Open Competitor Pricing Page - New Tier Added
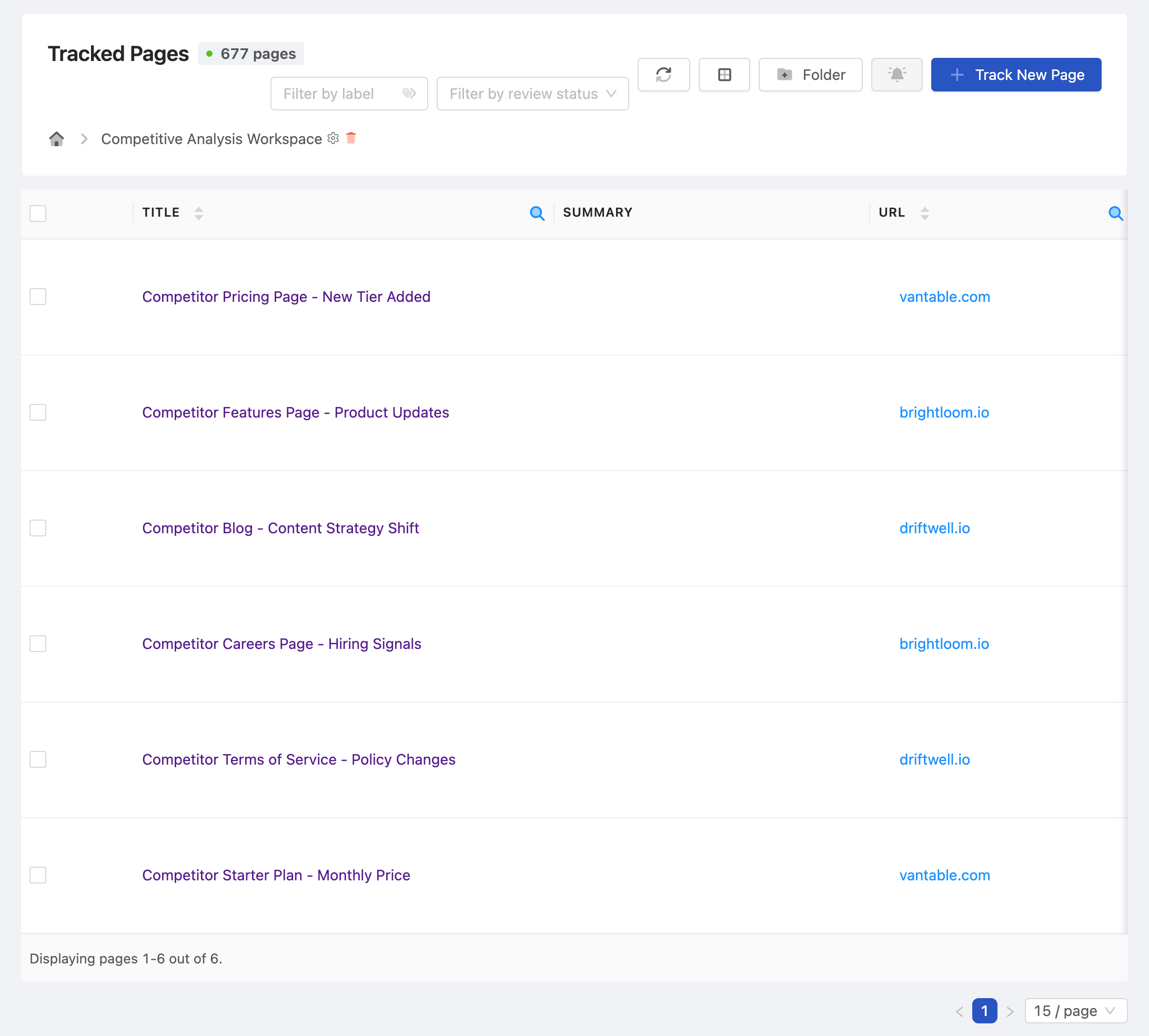 point(286,297)
